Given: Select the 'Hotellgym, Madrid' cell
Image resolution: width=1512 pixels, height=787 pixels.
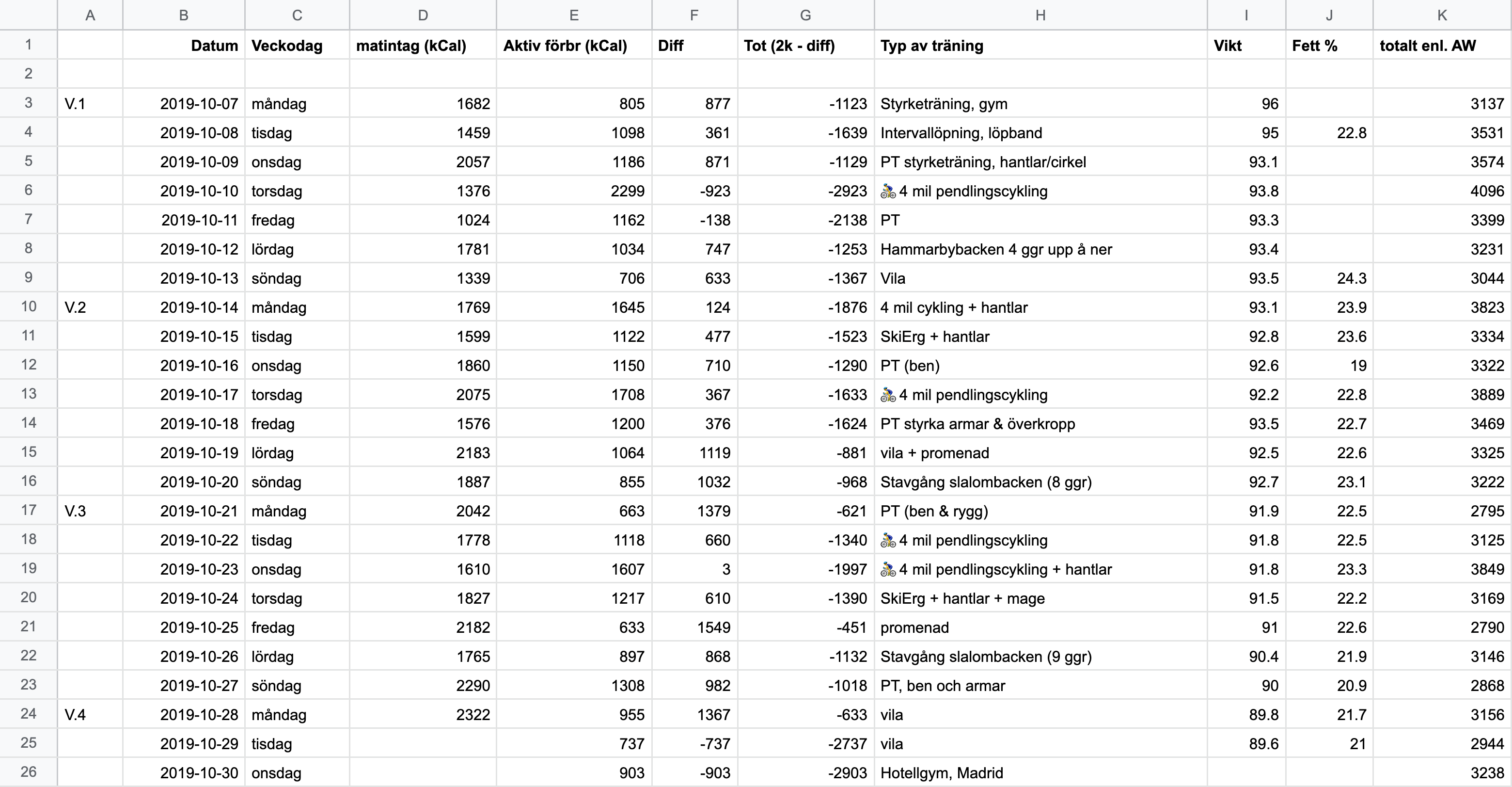Looking at the screenshot, I should [1040, 772].
